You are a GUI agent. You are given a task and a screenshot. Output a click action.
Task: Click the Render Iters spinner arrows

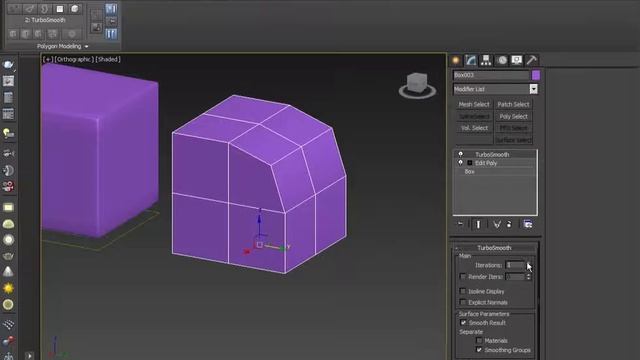click(x=528, y=277)
